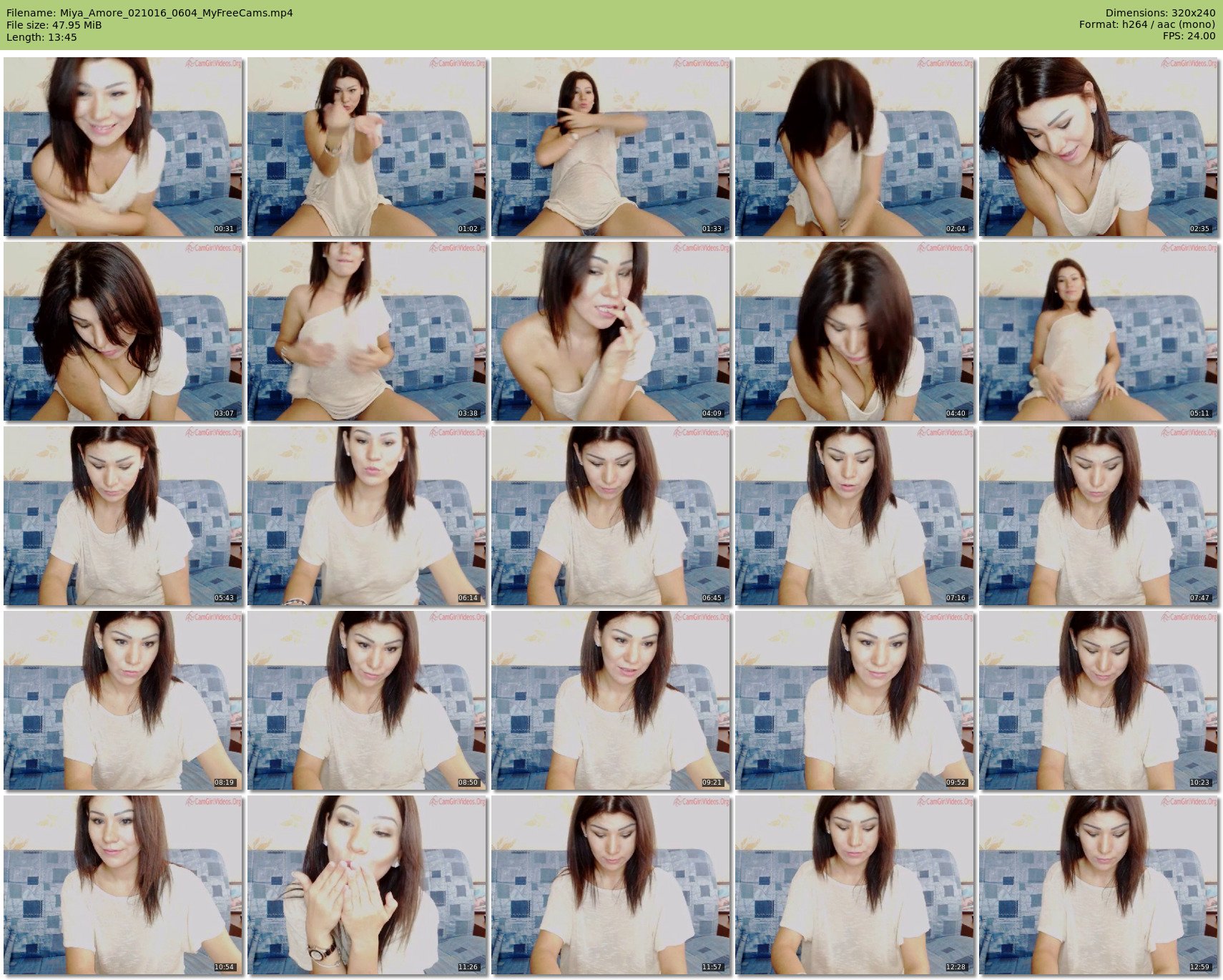Open the frame stamped 04:09
Screen dimensions: 1223x980
[x=611, y=331]
